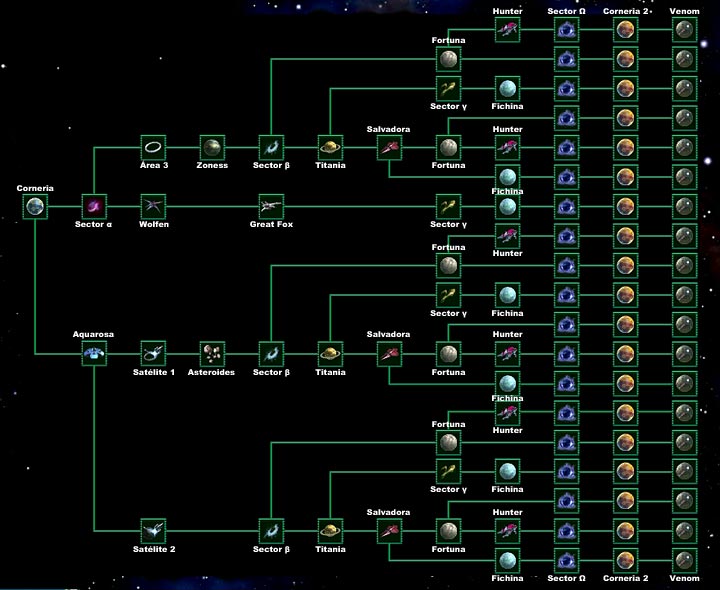Click the "Aquarosa" text label
The height and width of the screenshot is (590, 720).
click(93, 334)
